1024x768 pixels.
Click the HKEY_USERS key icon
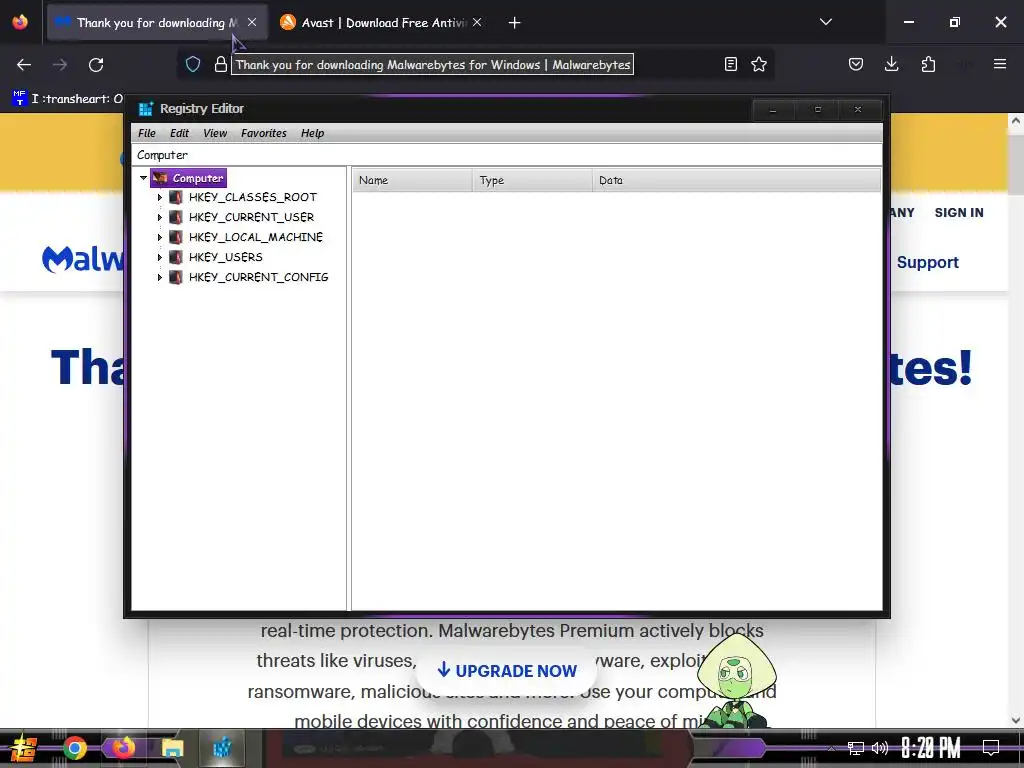(x=175, y=257)
